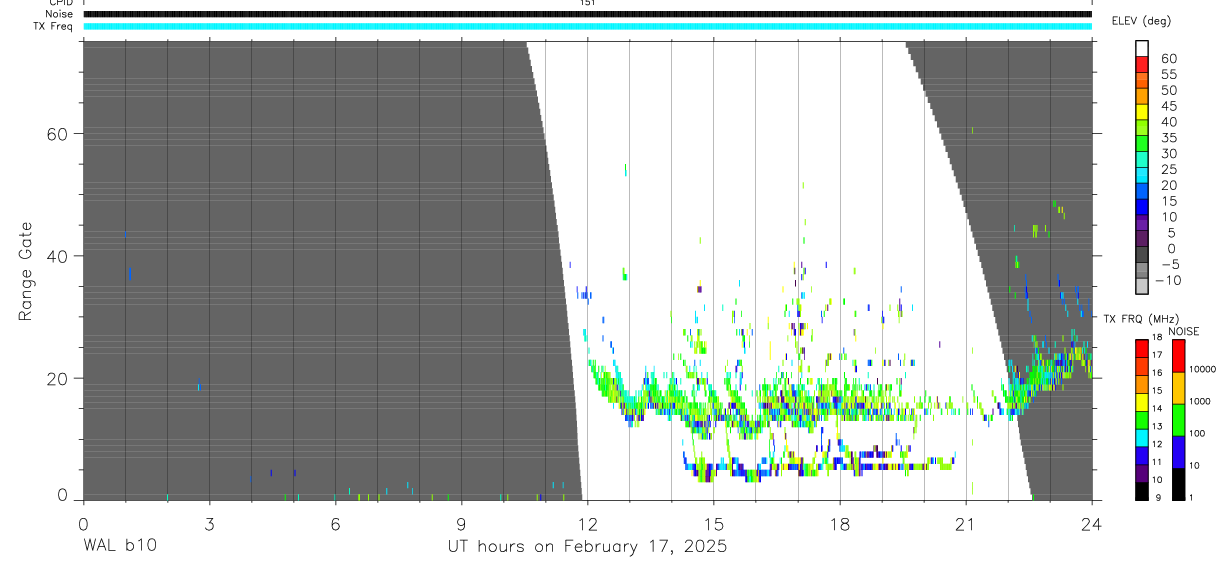
Task: Select the blue segment of the NOISE colorbar
Action: click(x=1178, y=452)
